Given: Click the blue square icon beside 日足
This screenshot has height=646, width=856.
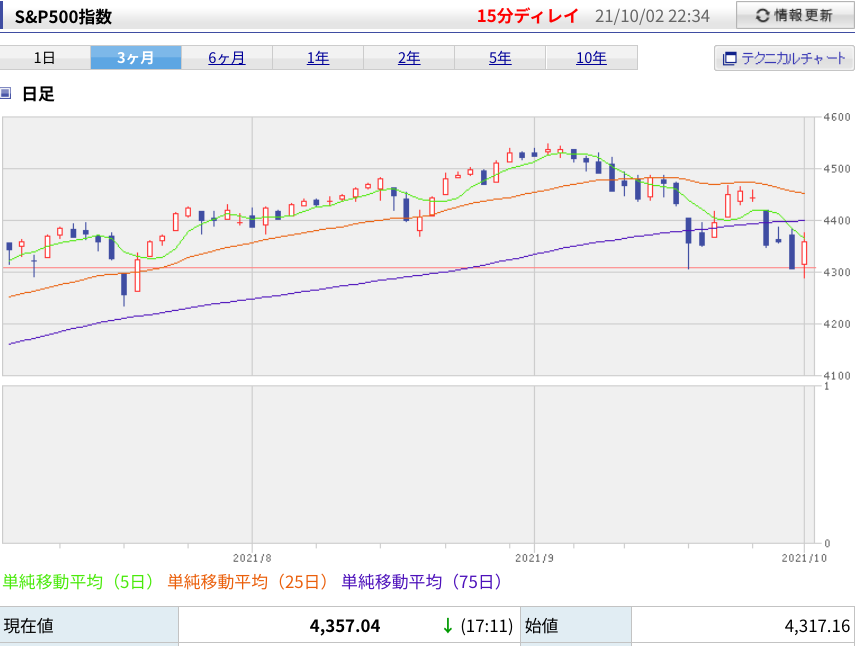Looking at the screenshot, I should (x=6, y=93).
